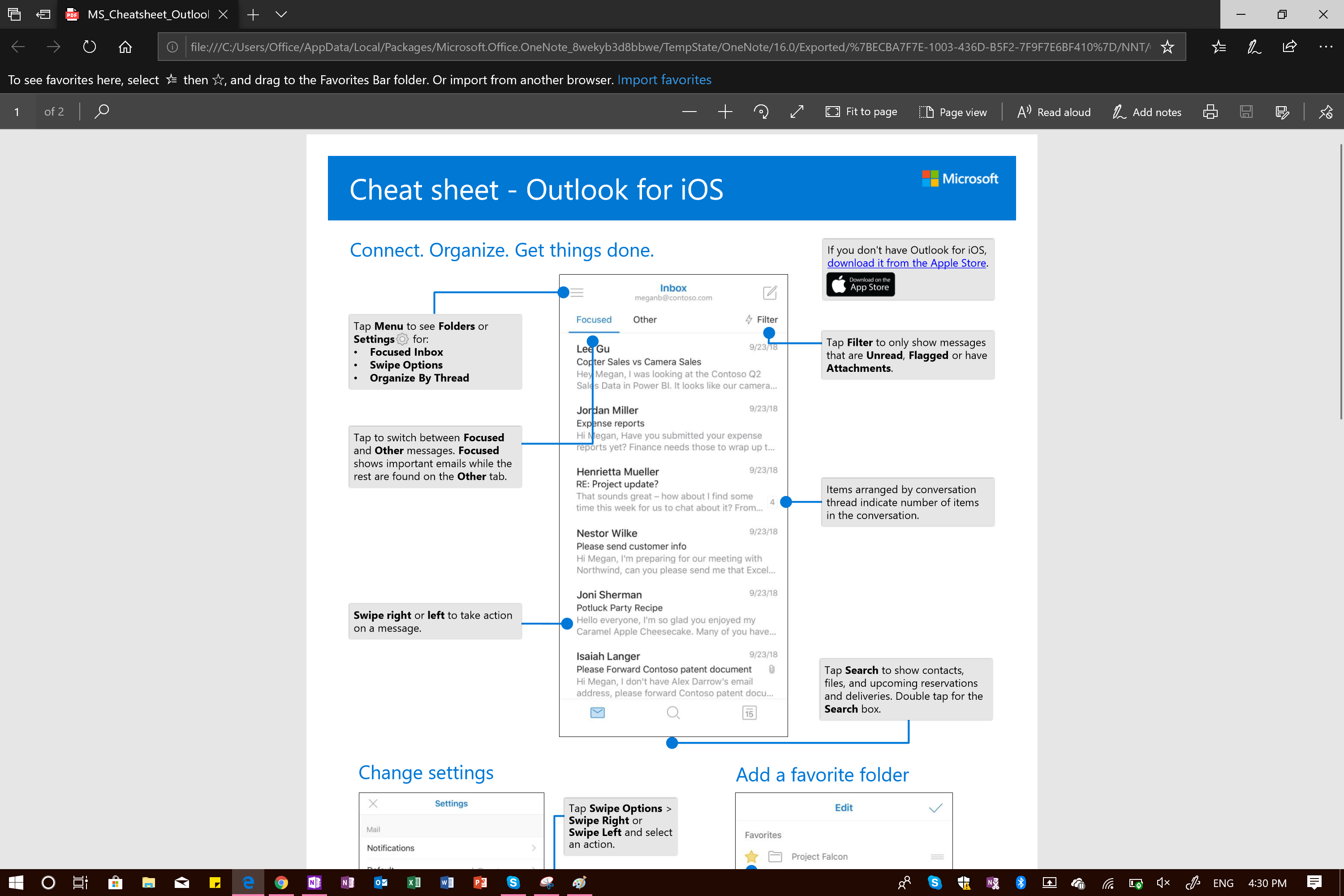The height and width of the screenshot is (896, 1344).
Task: Select the Other tab label
Action: pos(644,319)
